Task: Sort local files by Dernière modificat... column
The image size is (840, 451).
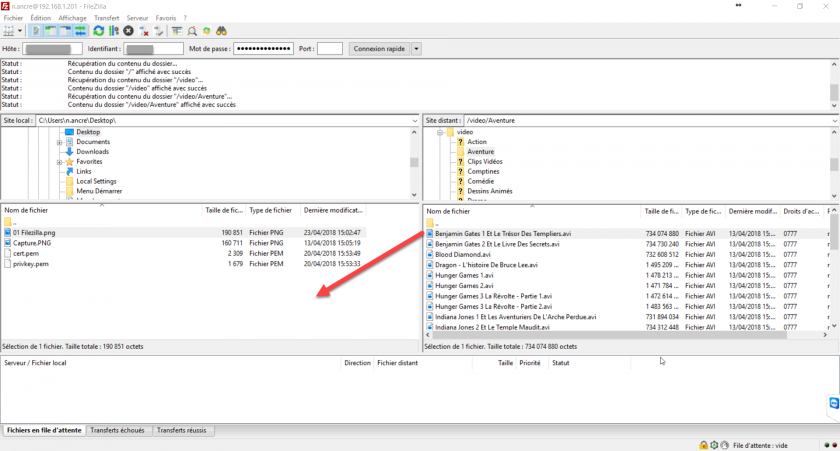Action: click(x=333, y=211)
